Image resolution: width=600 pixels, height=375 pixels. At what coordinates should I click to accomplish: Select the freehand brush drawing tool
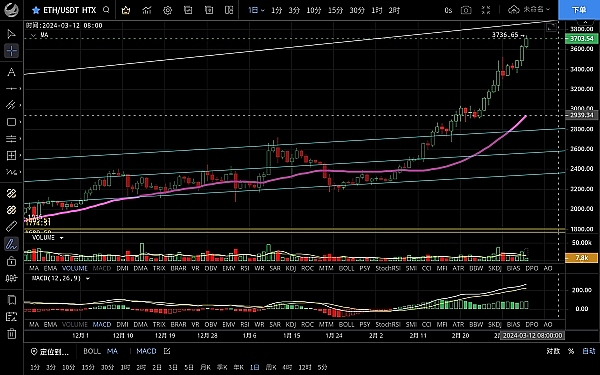tap(11, 244)
